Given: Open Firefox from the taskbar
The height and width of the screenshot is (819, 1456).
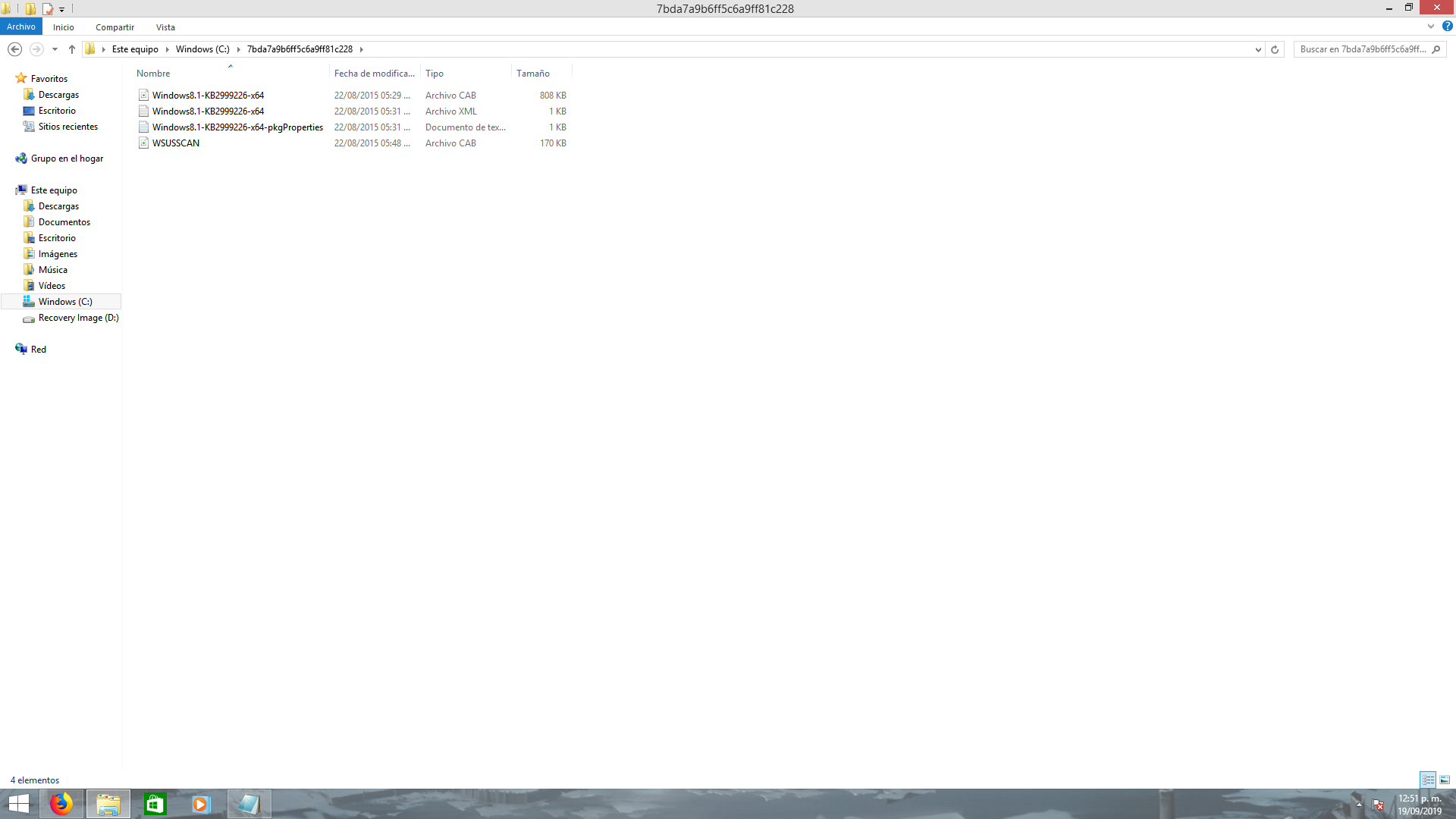Looking at the screenshot, I should pyautogui.click(x=61, y=804).
